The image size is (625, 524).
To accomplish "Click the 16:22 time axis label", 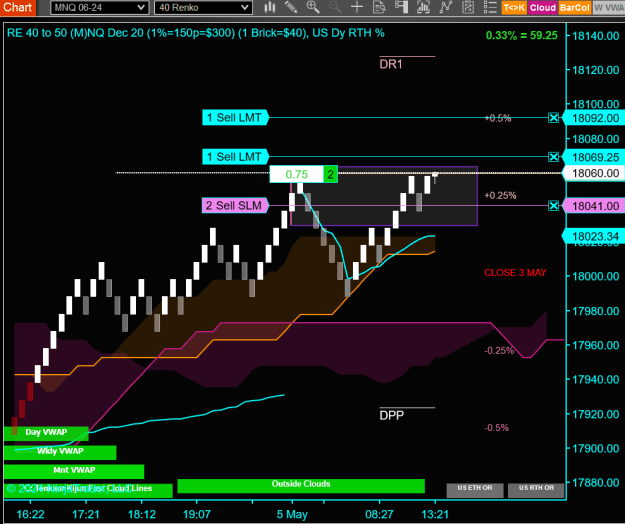I will pos(30,514).
